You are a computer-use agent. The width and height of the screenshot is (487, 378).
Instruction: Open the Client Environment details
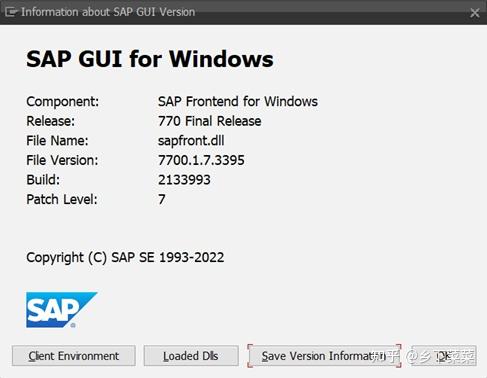[74, 356]
